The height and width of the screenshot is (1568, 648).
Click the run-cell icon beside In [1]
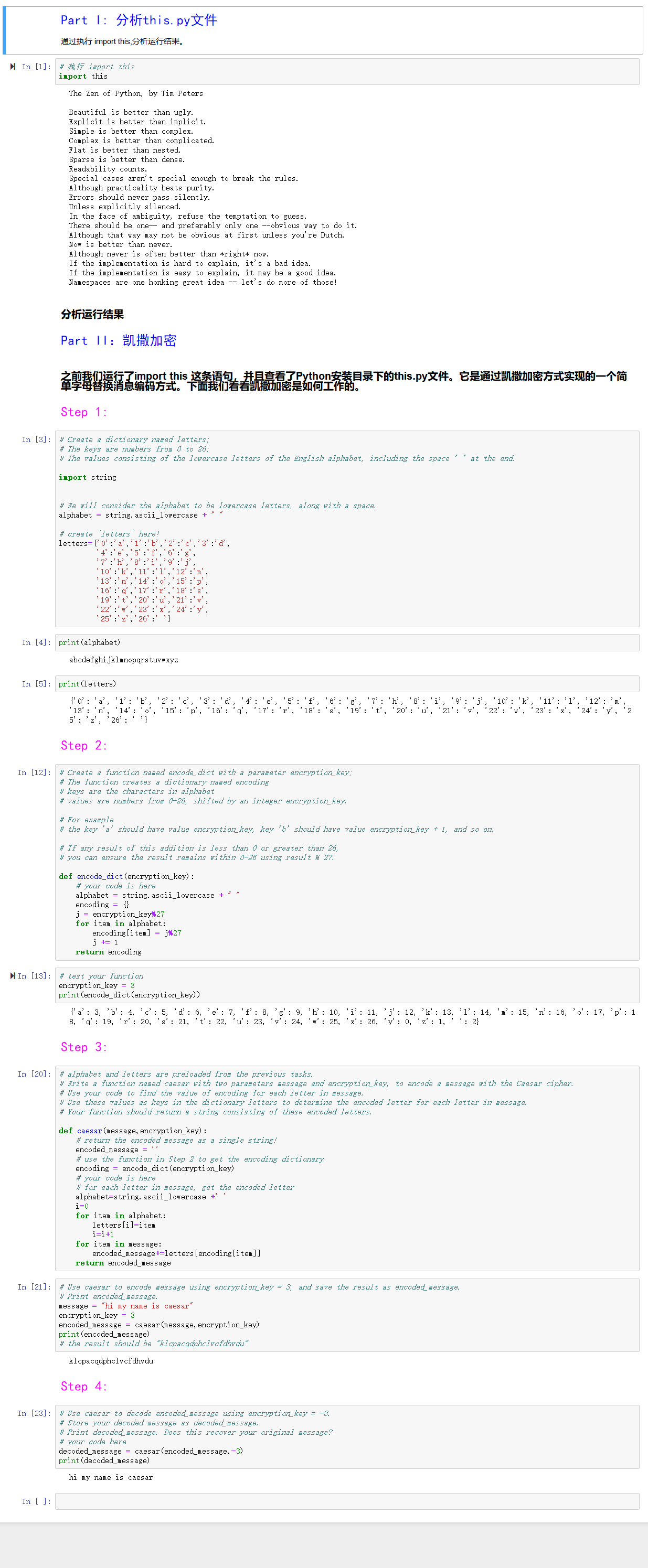coord(13,67)
